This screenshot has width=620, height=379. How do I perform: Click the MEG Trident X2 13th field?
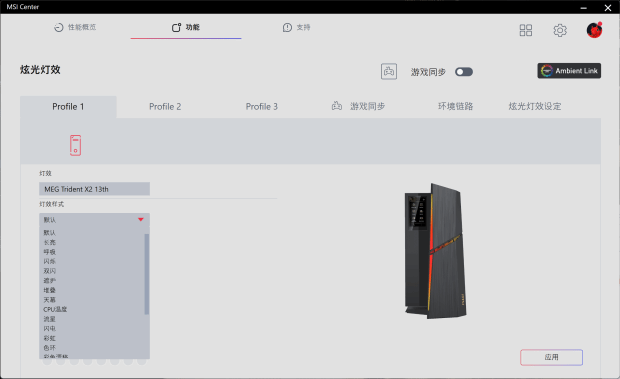(x=95, y=189)
